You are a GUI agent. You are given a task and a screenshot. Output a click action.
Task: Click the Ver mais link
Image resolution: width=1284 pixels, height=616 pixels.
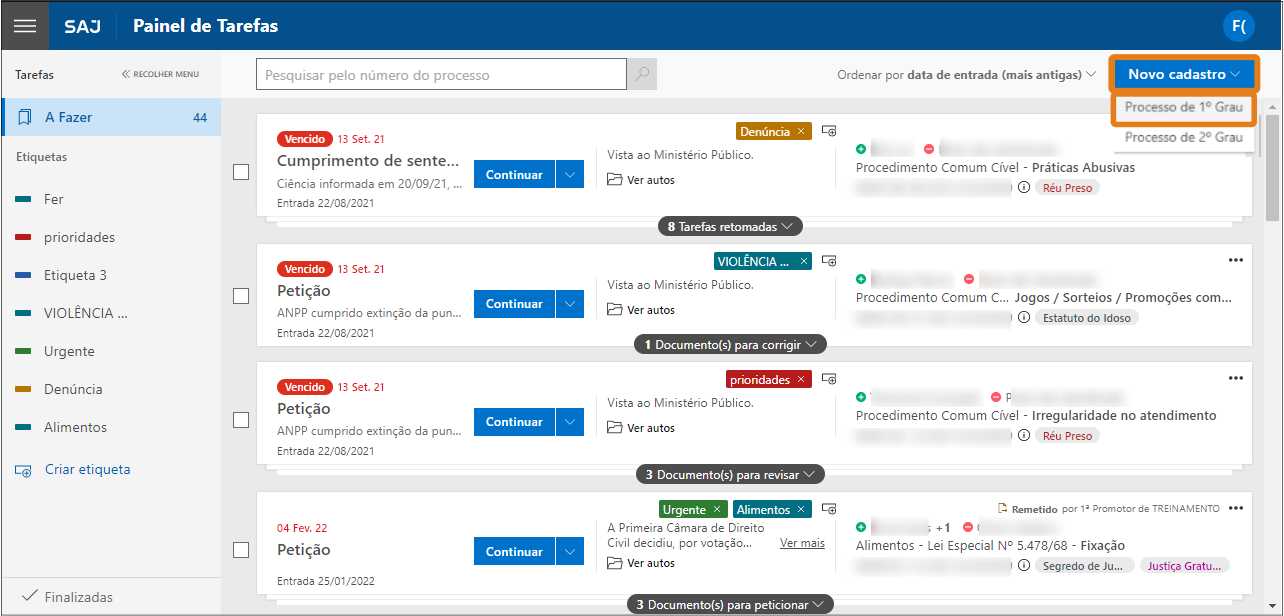pyautogui.click(x=802, y=543)
